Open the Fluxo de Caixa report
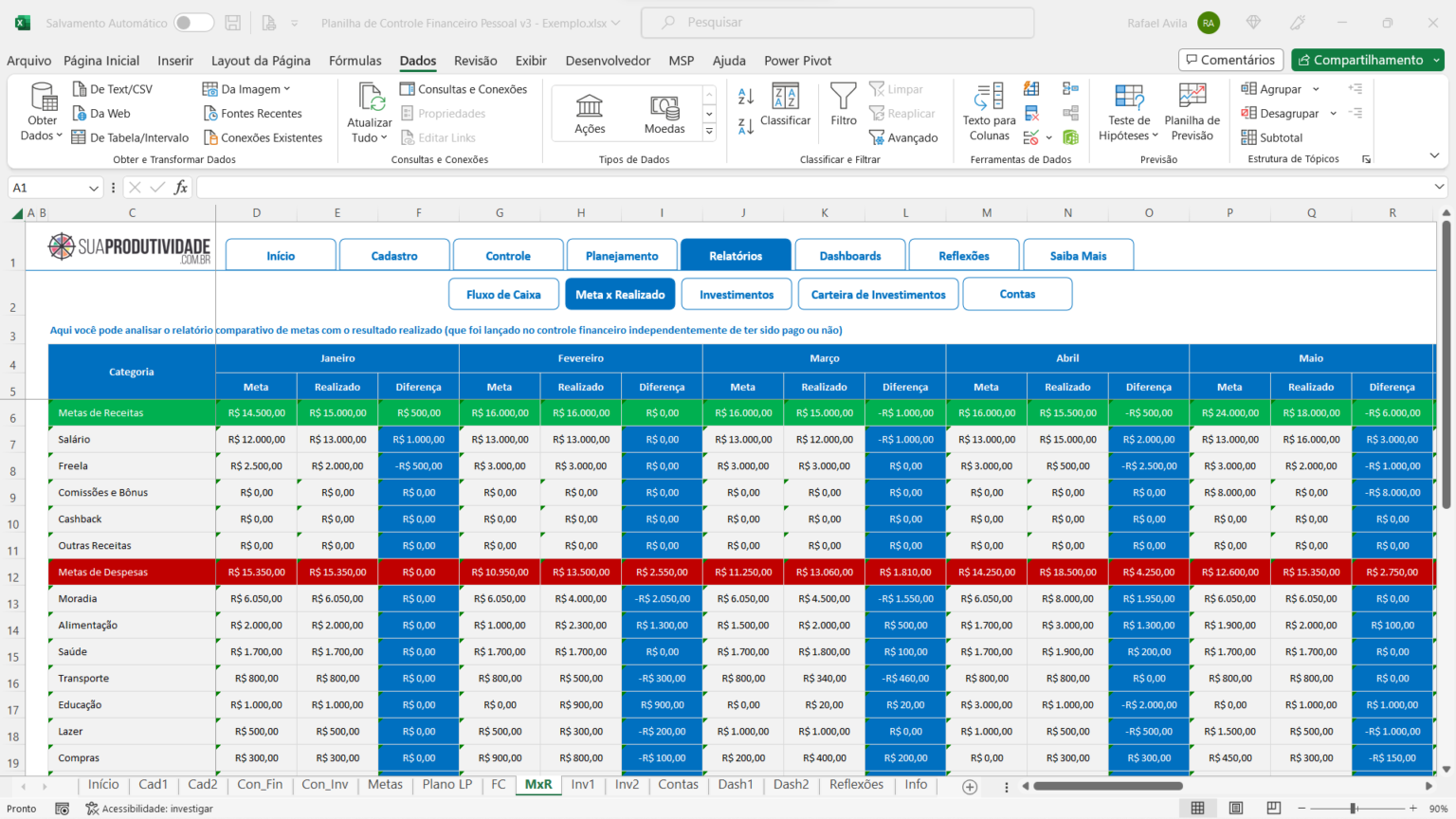This screenshot has height=819, width=1456. 503,295
